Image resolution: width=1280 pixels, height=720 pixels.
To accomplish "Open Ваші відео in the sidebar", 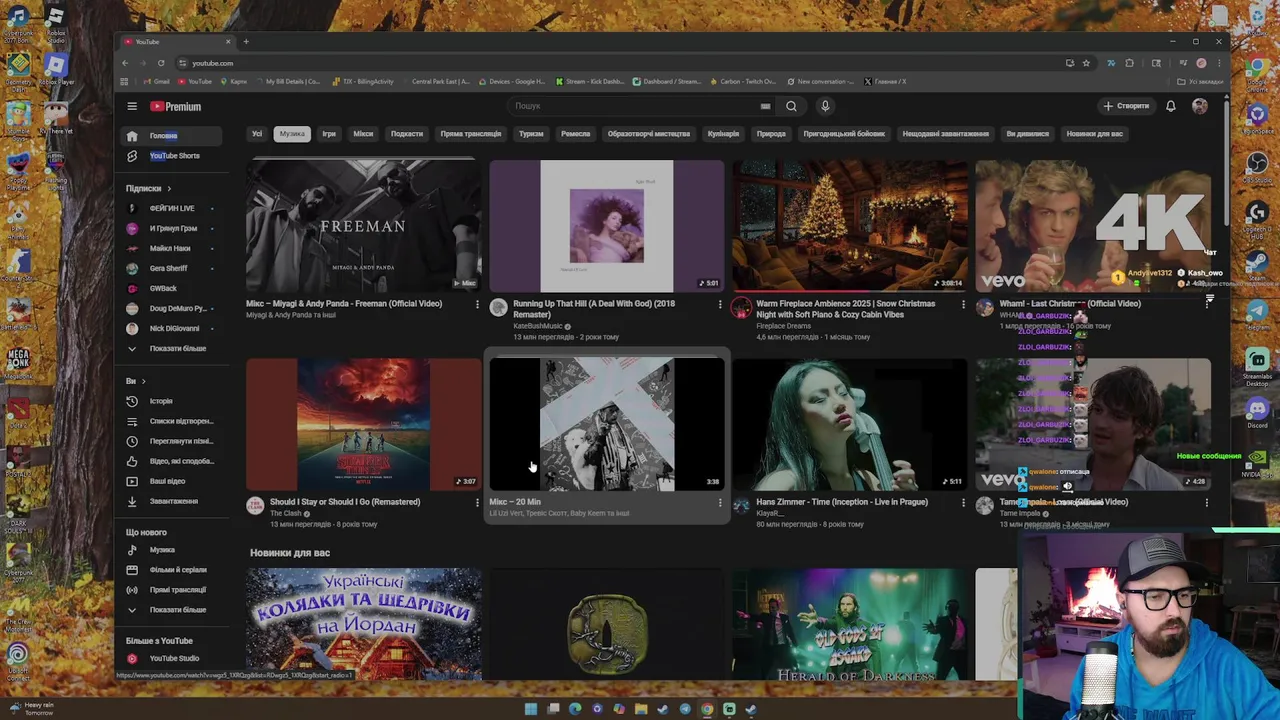I will point(171,481).
